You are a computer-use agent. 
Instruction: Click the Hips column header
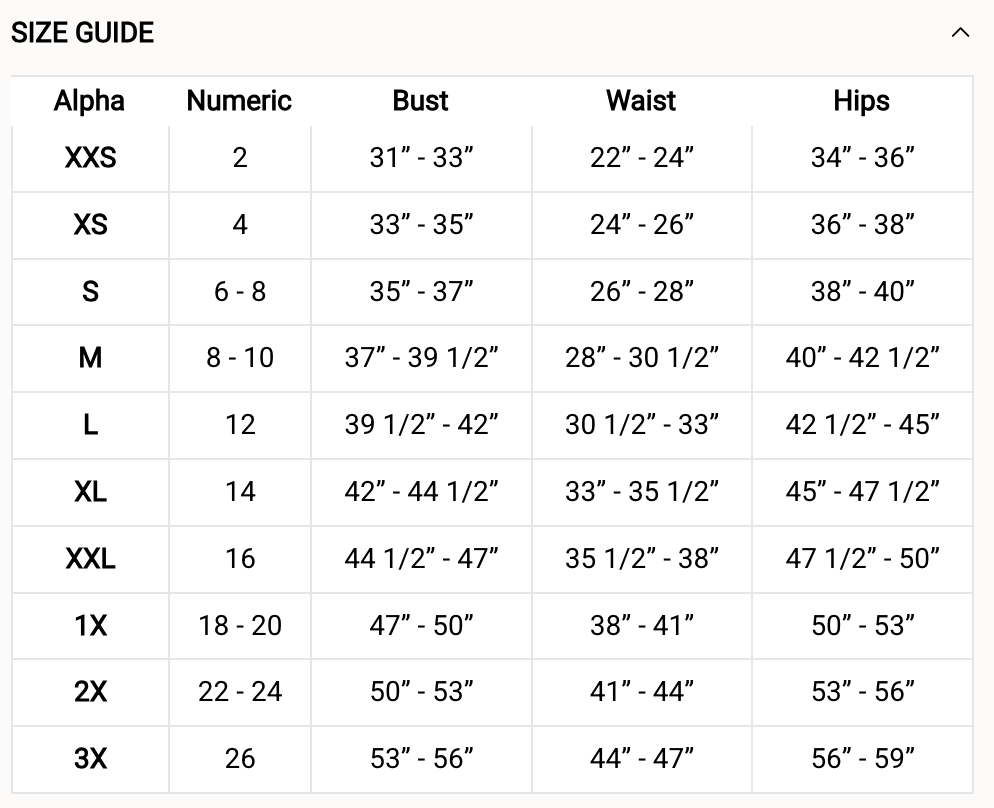pyautogui.click(x=861, y=101)
